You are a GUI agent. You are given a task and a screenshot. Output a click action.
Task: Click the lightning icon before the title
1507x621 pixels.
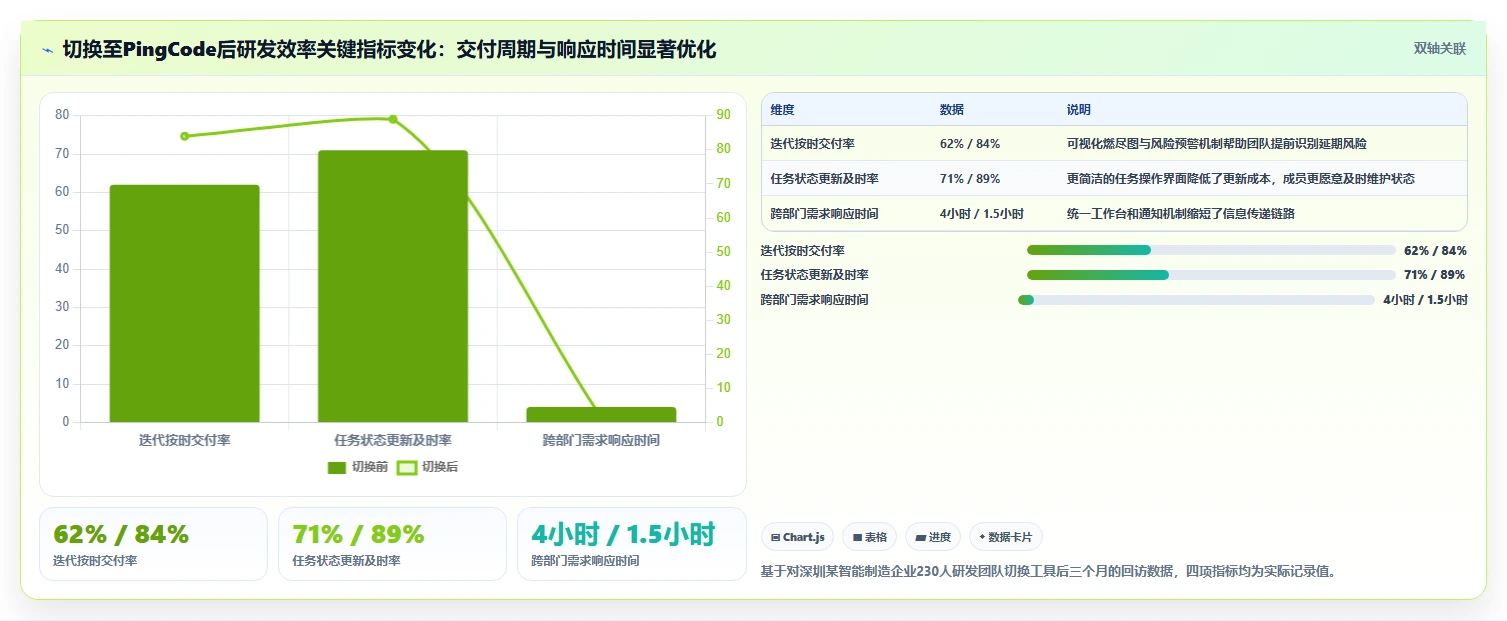click(x=48, y=50)
